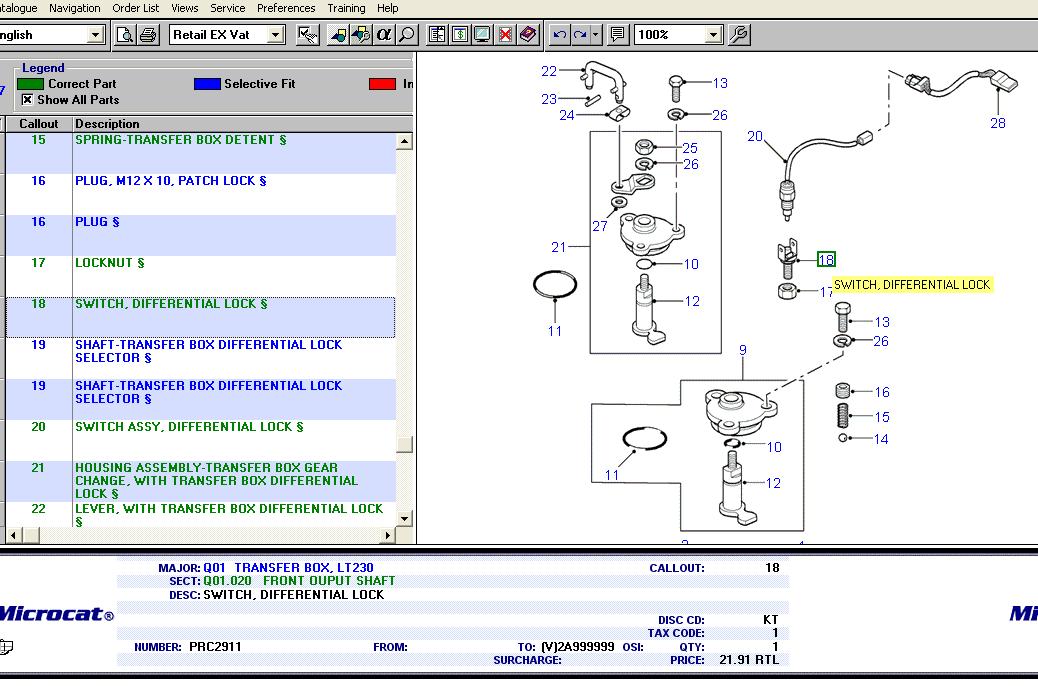Click the notes speech bubble icon
Viewport: 1038px width, 688px height.
[x=618, y=35]
